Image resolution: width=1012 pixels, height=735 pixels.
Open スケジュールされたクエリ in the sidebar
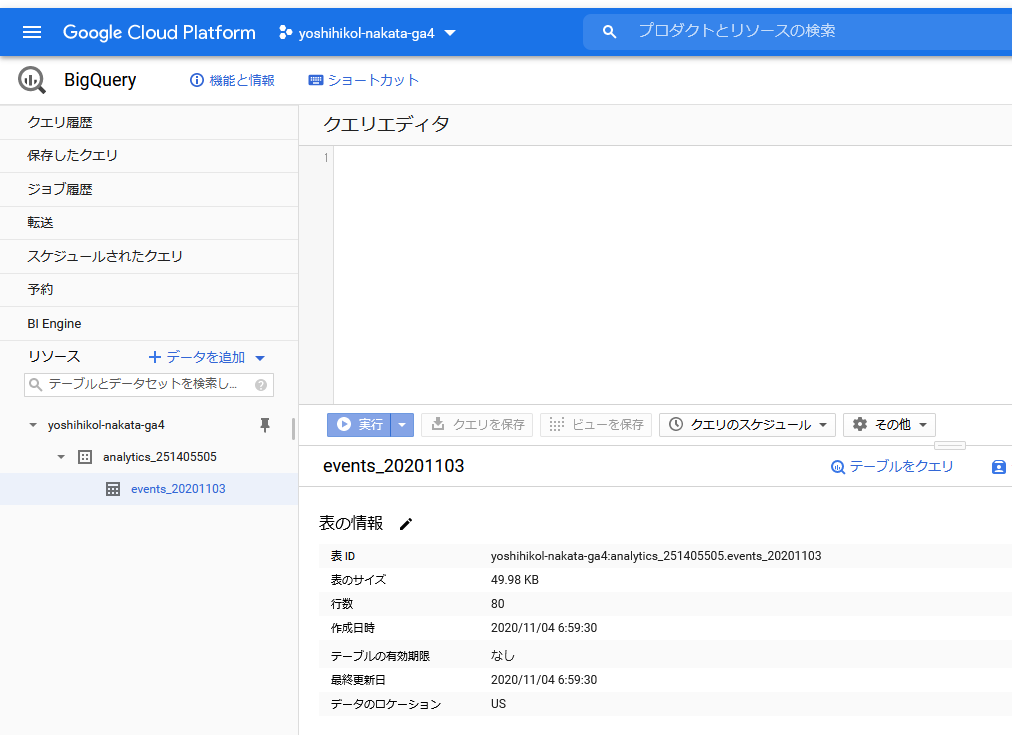pyautogui.click(x=149, y=256)
